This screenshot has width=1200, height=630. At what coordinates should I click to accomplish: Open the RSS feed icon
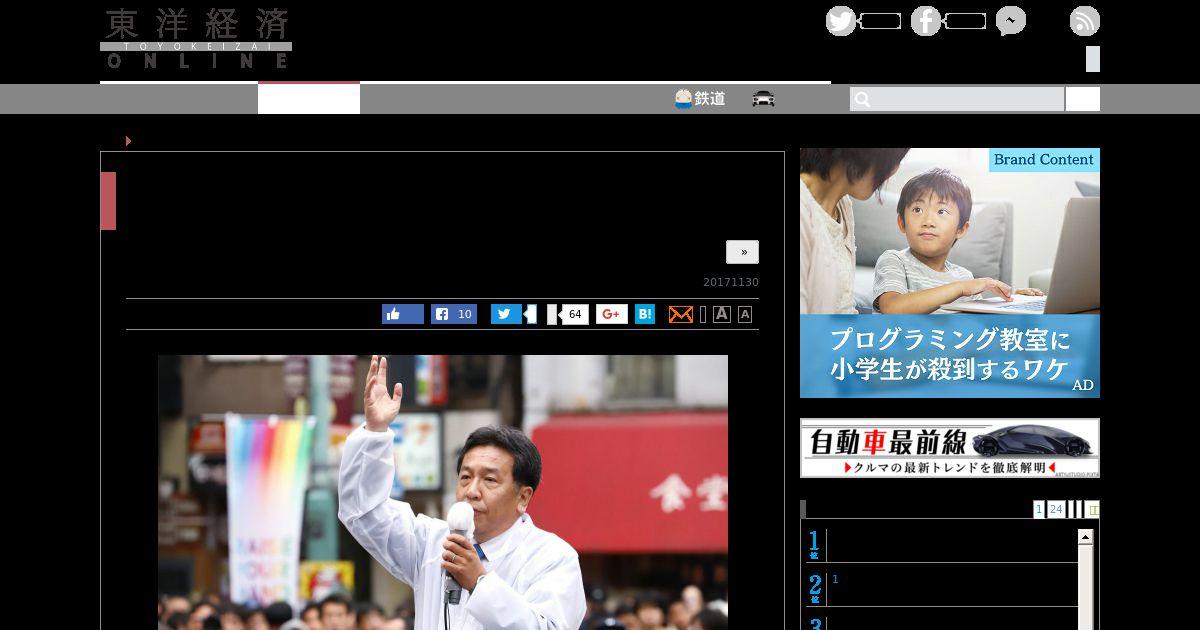coord(1084,21)
